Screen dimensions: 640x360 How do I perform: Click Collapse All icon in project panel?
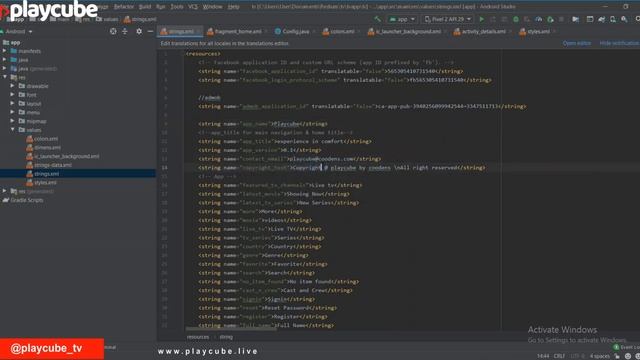tap(125, 31)
